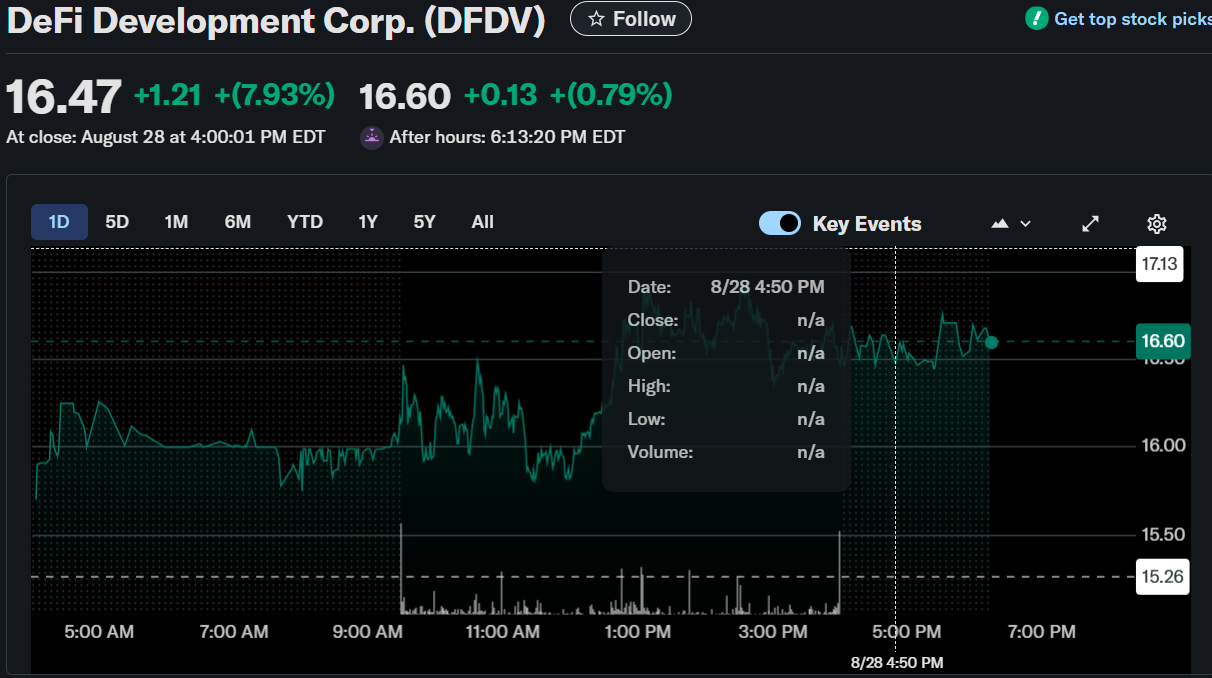
Task: Show the All time chart range
Action: tap(483, 222)
